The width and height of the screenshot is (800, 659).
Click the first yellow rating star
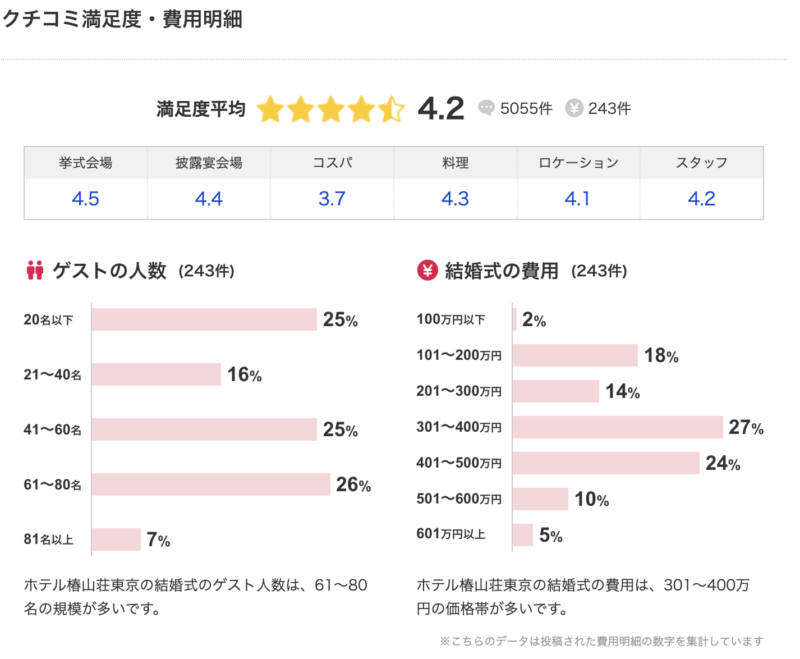pyautogui.click(x=271, y=109)
